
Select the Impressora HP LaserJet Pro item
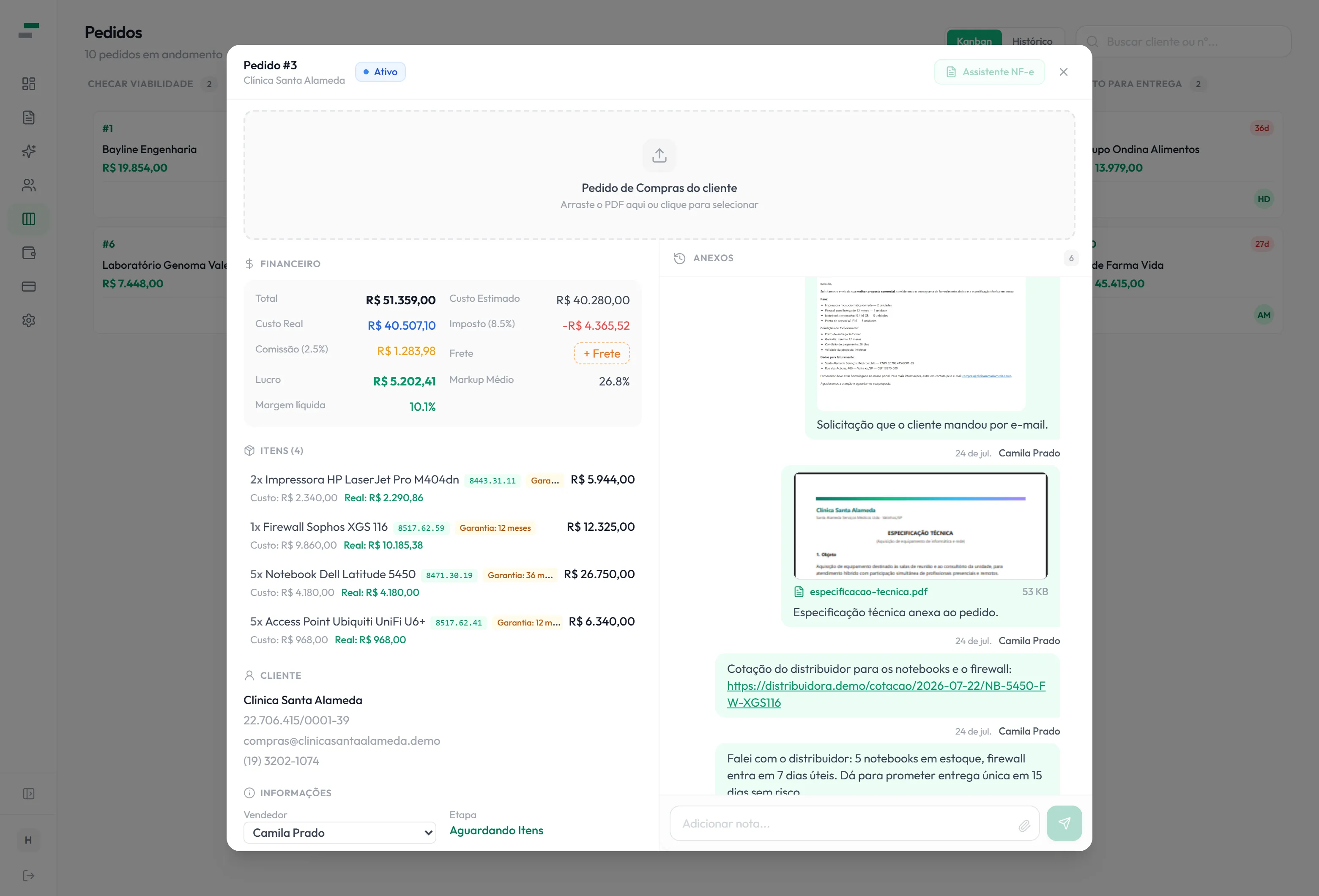442,488
